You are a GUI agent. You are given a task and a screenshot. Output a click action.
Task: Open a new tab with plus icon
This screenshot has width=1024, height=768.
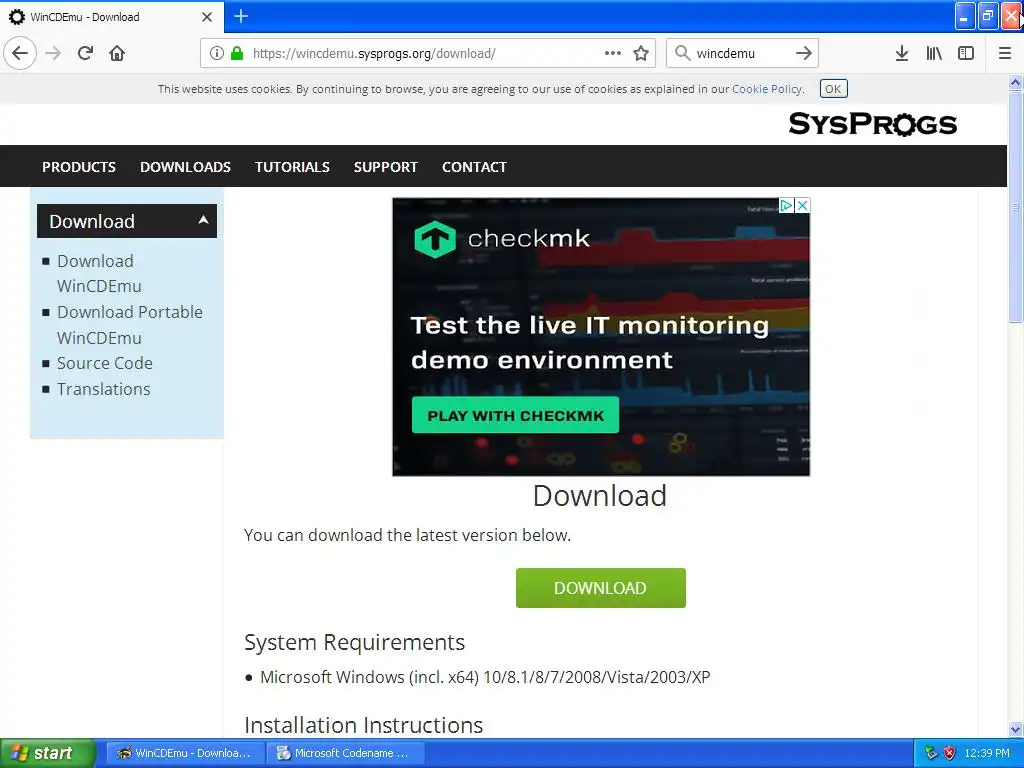pyautogui.click(x=241, y=16)
